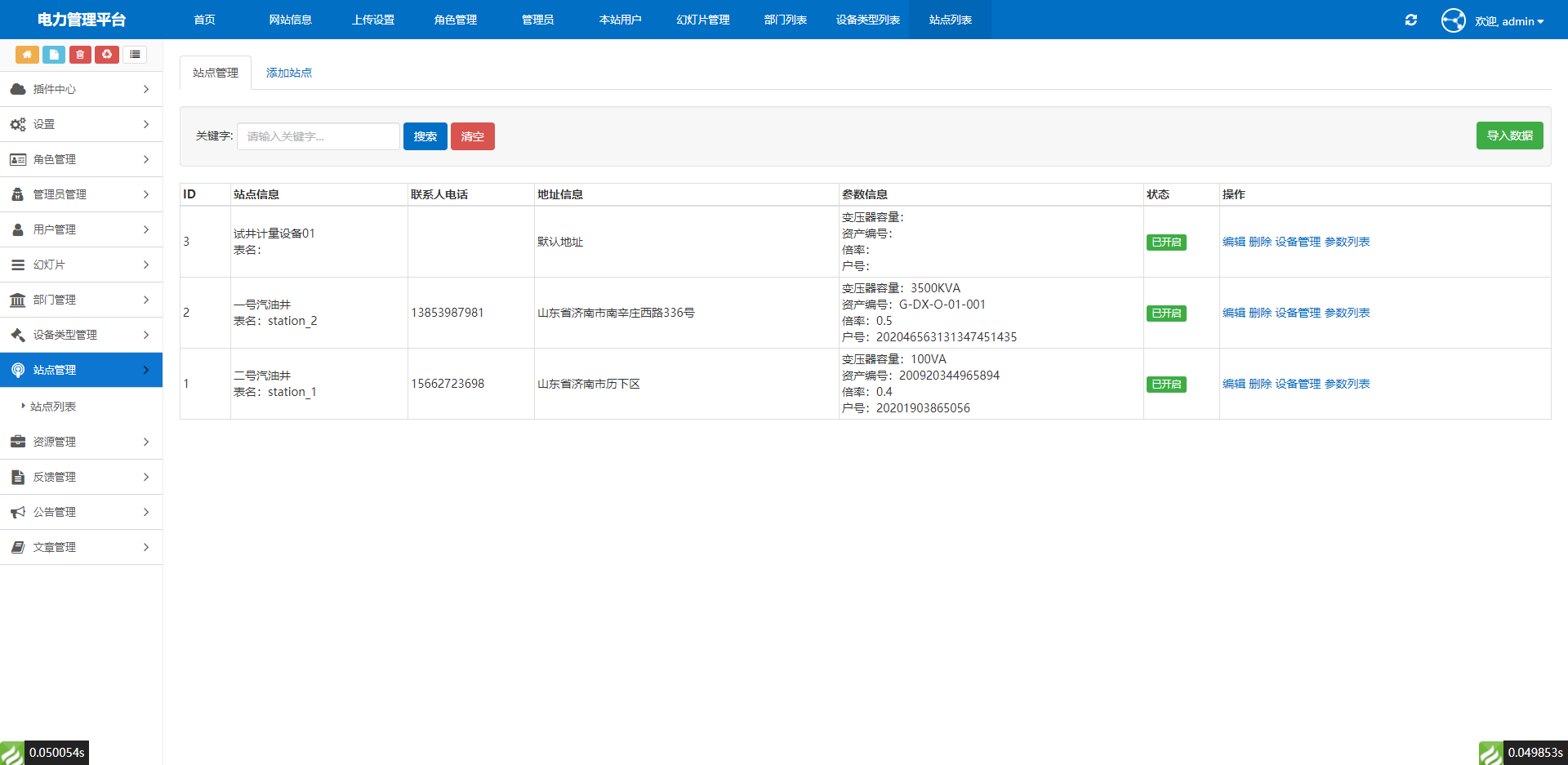This screenshot has width=1568, height=765.
Task: Toggle 已开启 status for 二号汽油井
Action: point(1166,385)
